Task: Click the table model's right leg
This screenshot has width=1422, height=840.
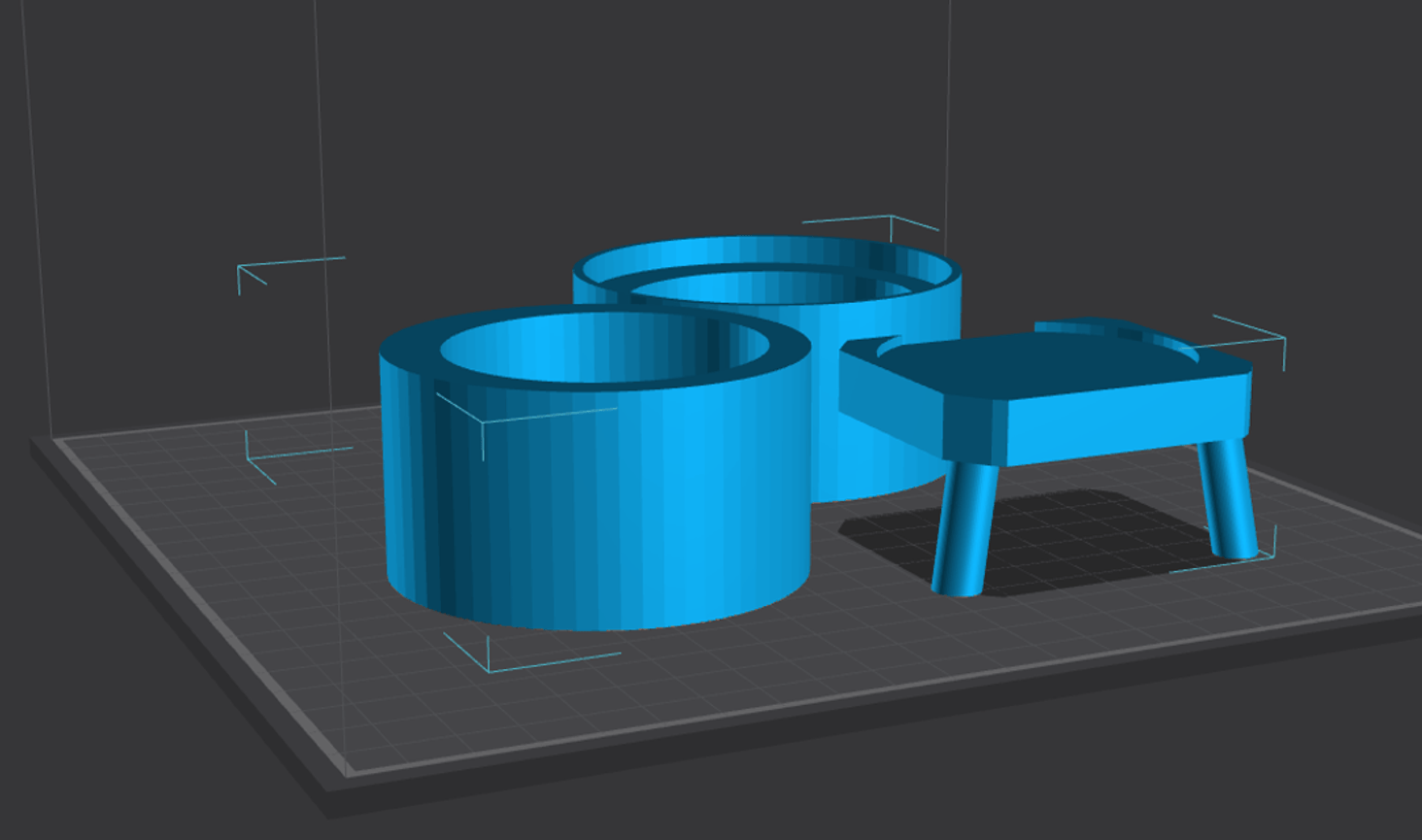Action: click(x=1227, y=500)
